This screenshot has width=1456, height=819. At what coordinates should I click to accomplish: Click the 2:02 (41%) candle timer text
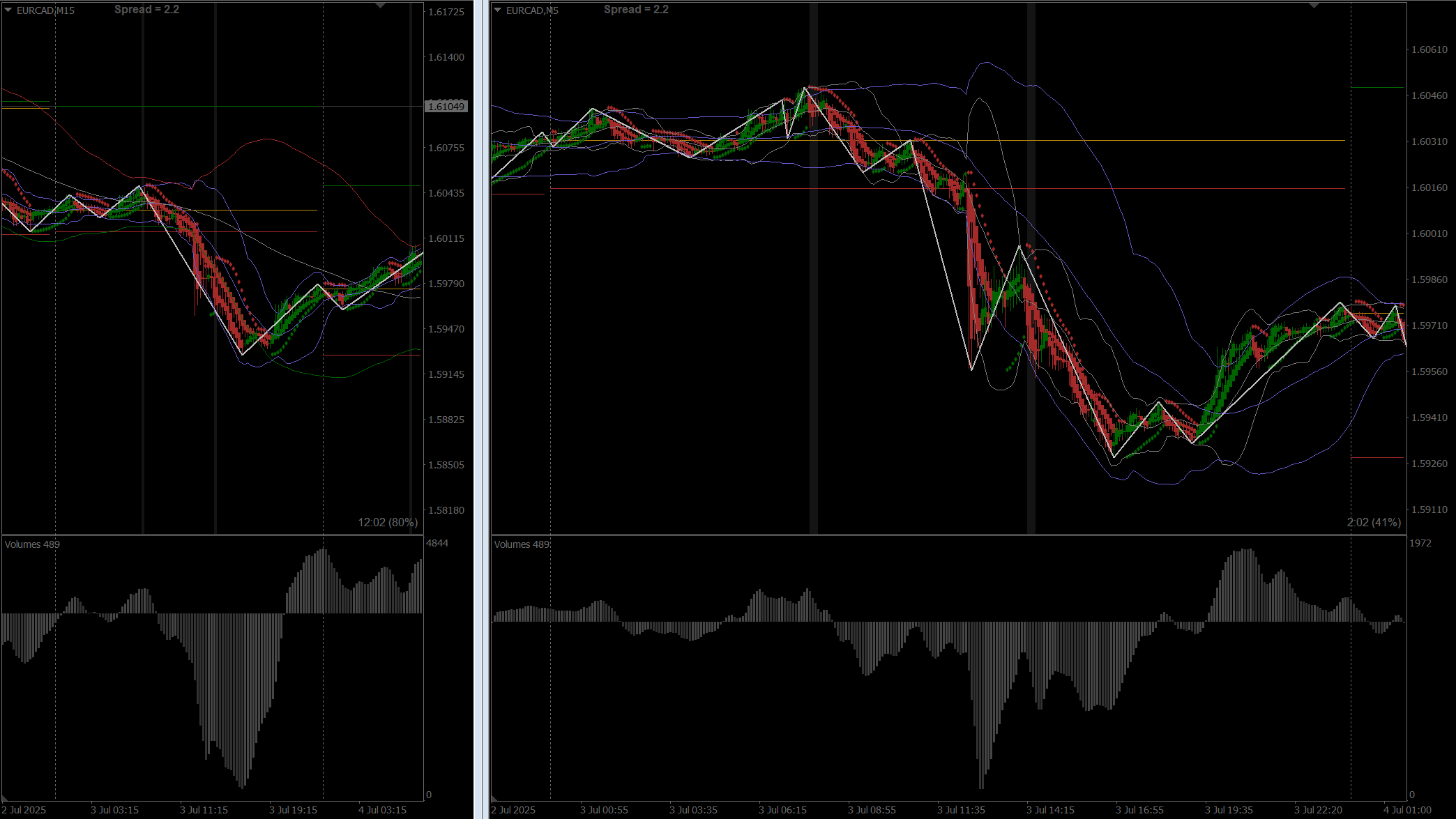(1374, 522)
